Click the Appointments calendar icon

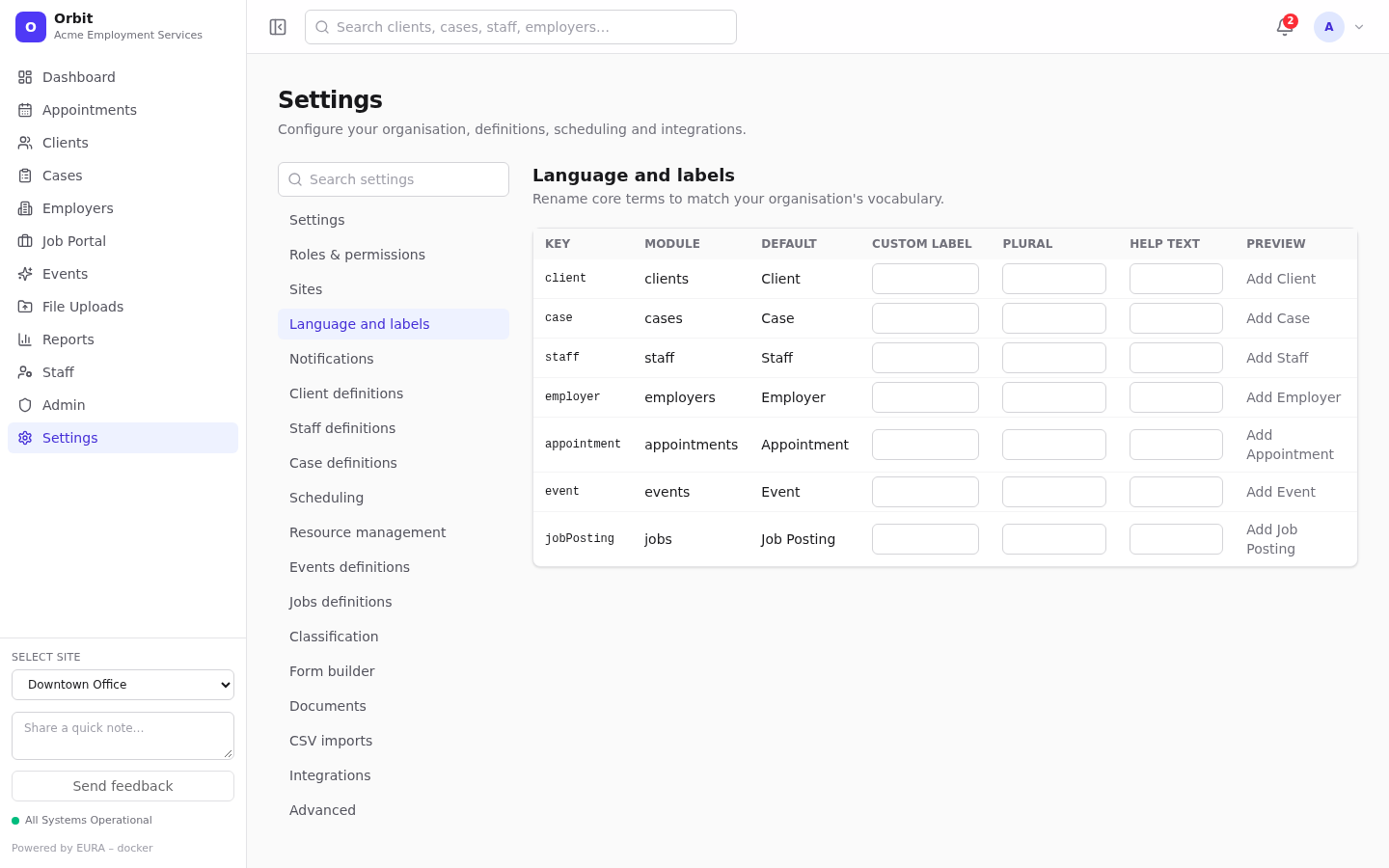pyautogui.click(x=25, y=110)
